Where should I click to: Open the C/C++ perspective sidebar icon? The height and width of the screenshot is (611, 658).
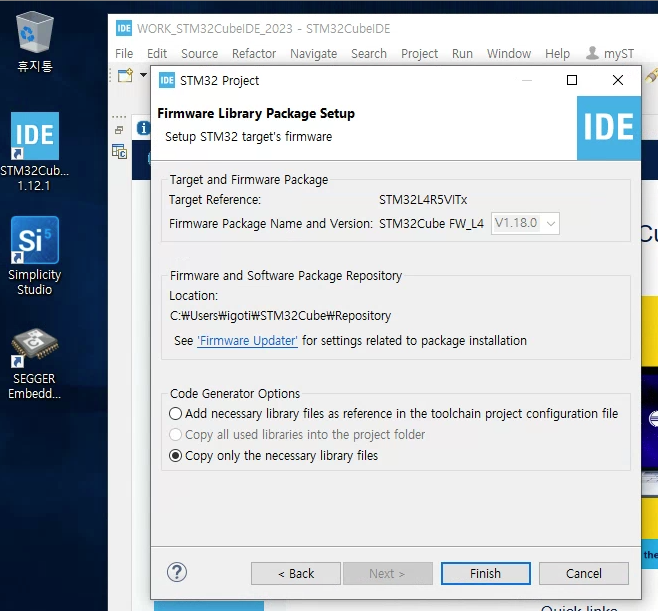(x=120, y=151)
